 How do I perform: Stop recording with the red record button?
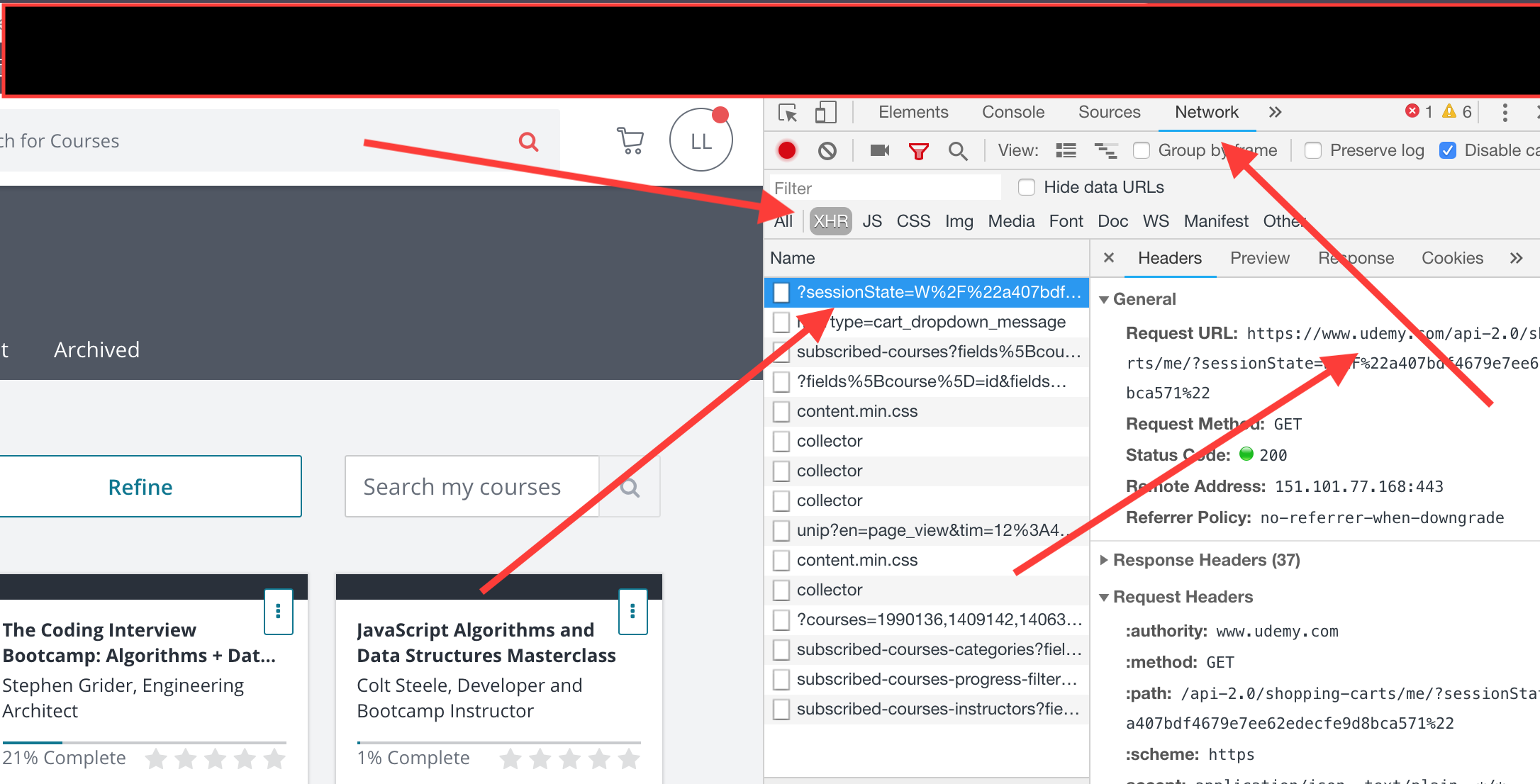(787, 150)
